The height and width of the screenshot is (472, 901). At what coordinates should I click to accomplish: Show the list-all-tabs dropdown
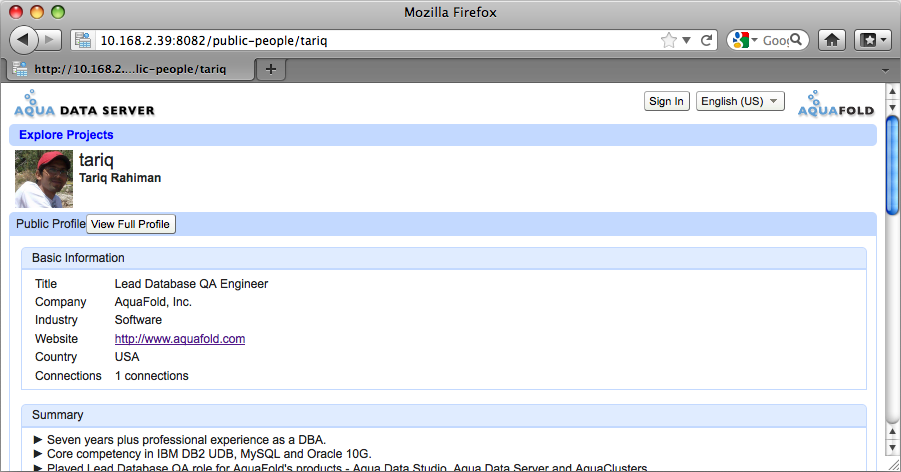[x=885, y=70]
